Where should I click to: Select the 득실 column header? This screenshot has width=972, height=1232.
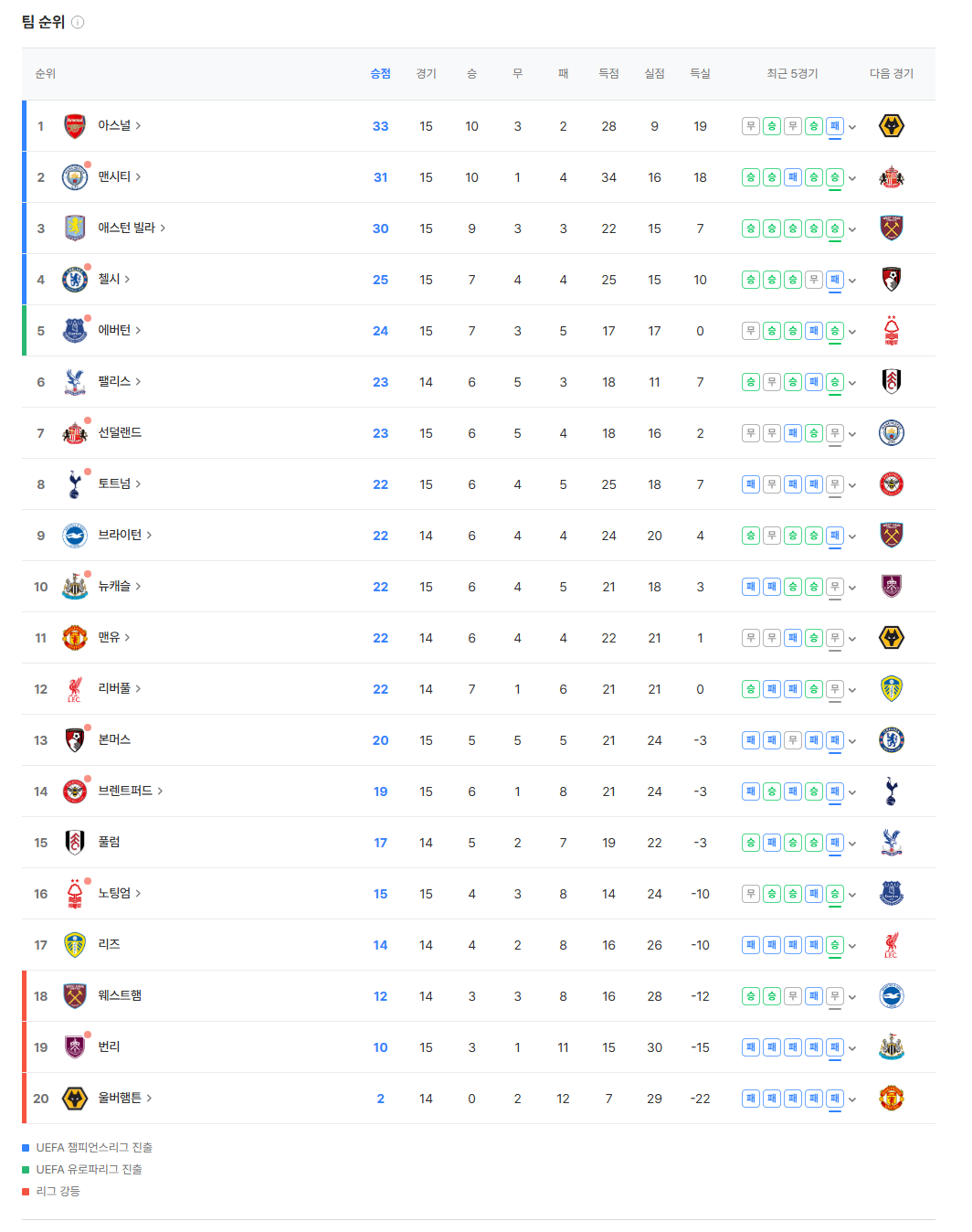(x=700, y=74)
